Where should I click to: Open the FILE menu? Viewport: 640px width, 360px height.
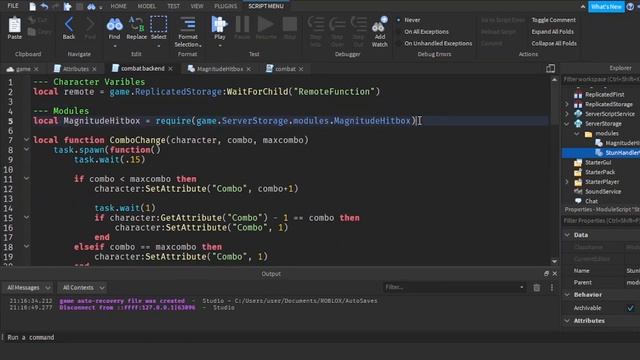(13, 6)
